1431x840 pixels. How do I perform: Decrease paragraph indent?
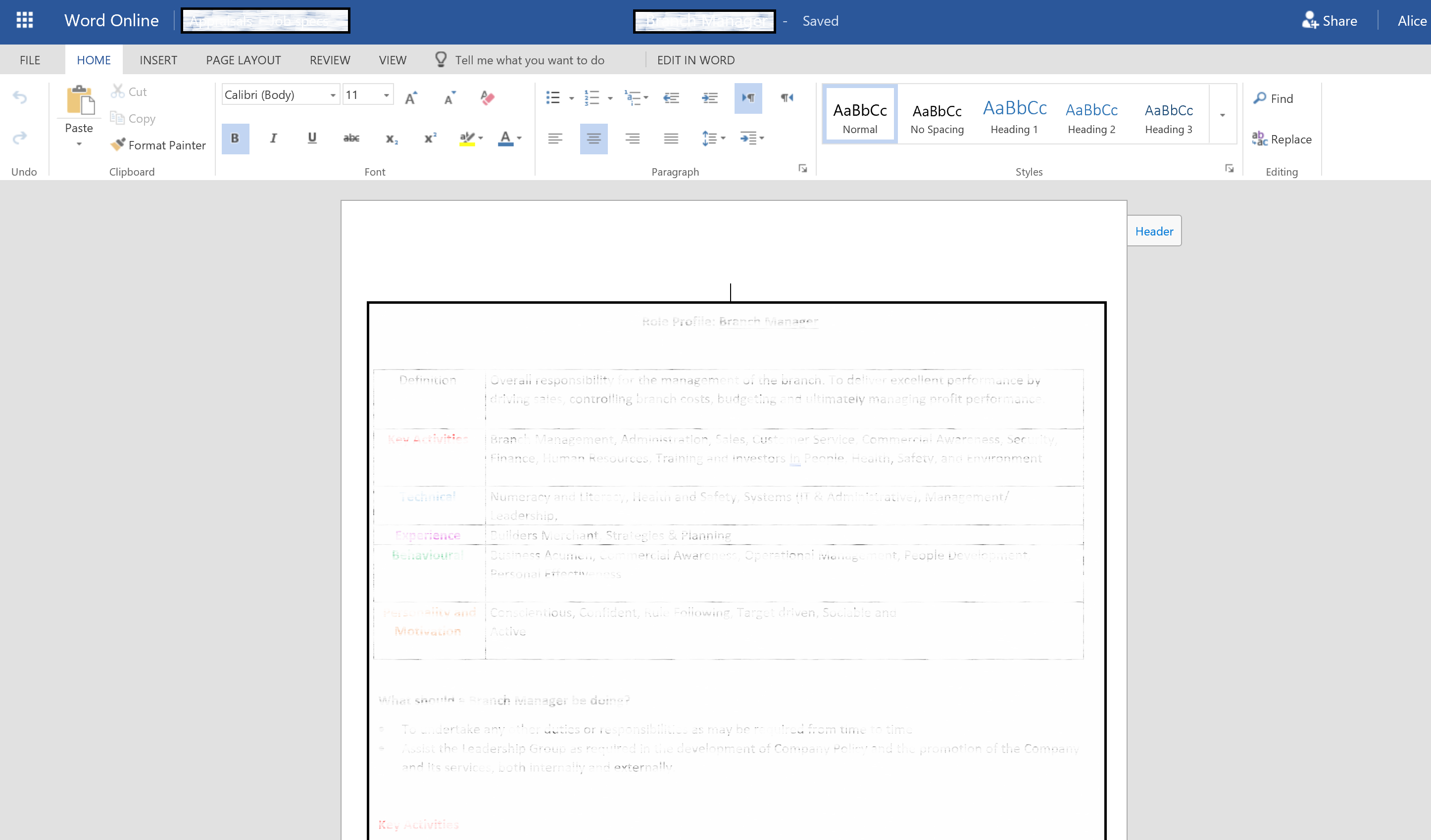tap(671, 97)
